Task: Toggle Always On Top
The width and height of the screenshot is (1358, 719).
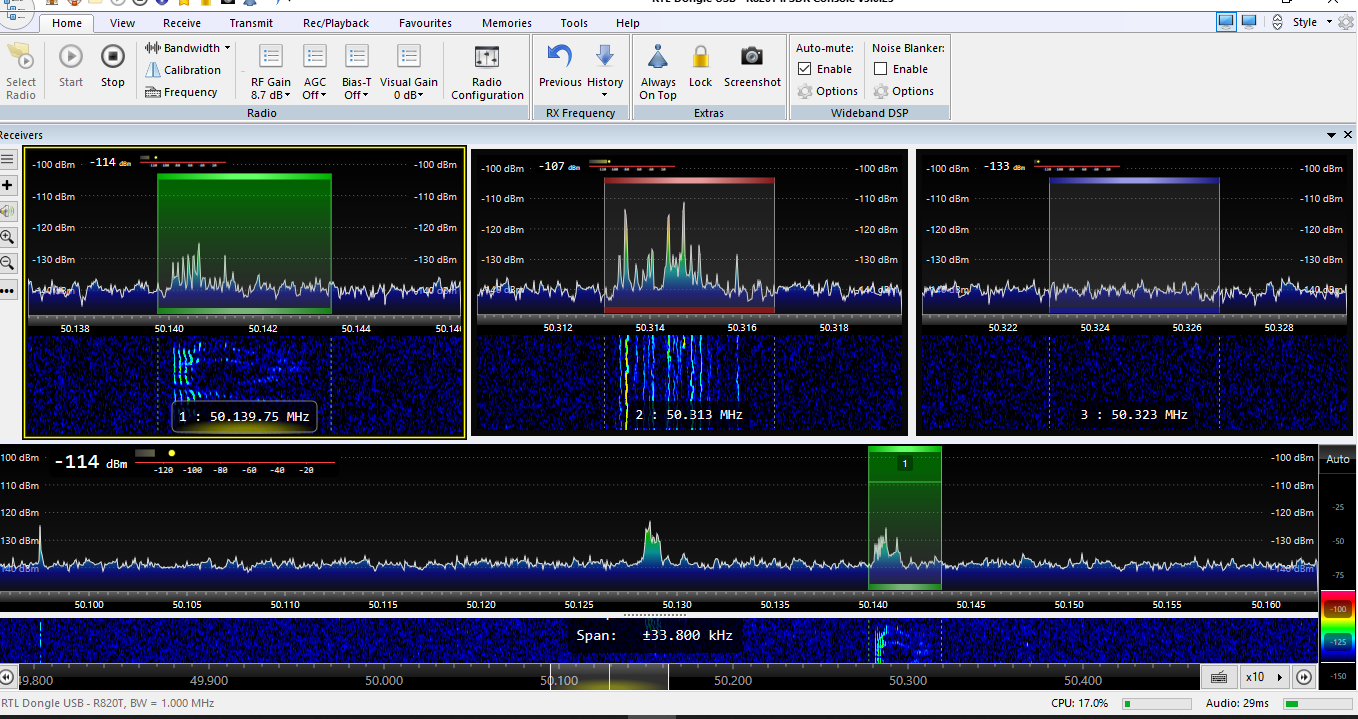Action: point(658,72)
